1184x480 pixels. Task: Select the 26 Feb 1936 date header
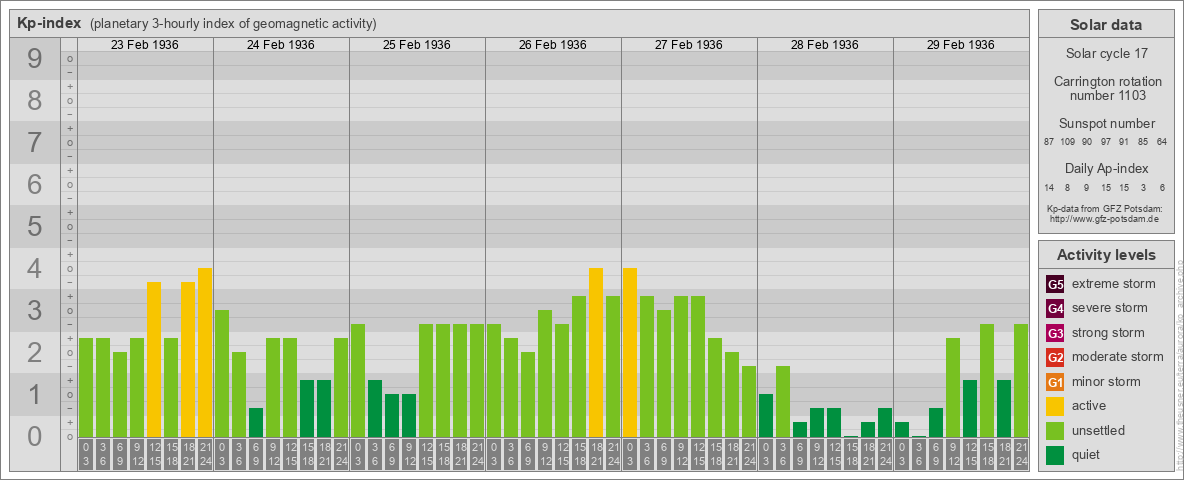pos(553,45)
